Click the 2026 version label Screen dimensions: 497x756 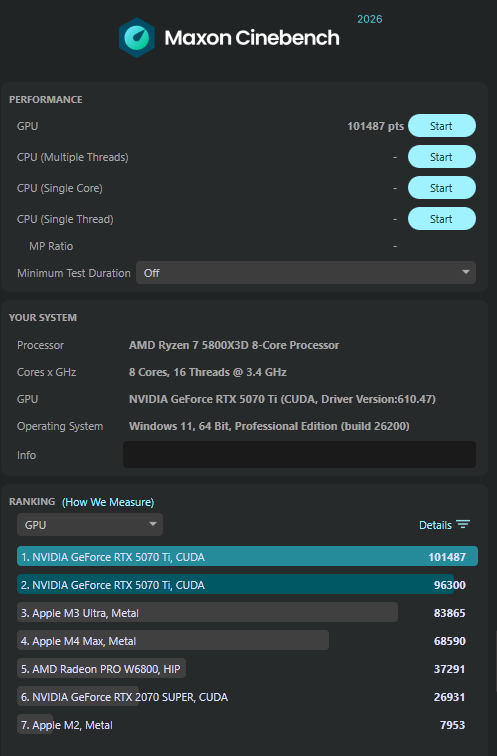370,19
